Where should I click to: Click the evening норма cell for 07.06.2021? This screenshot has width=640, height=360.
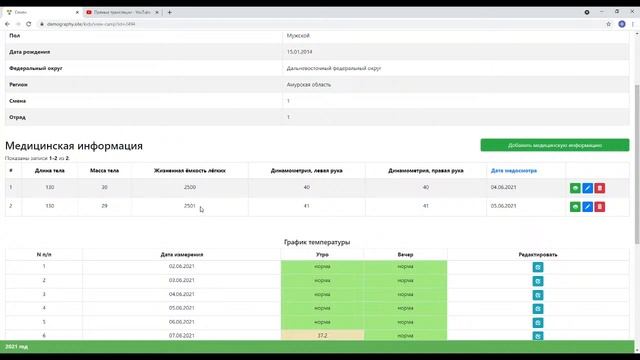[405, 336]
